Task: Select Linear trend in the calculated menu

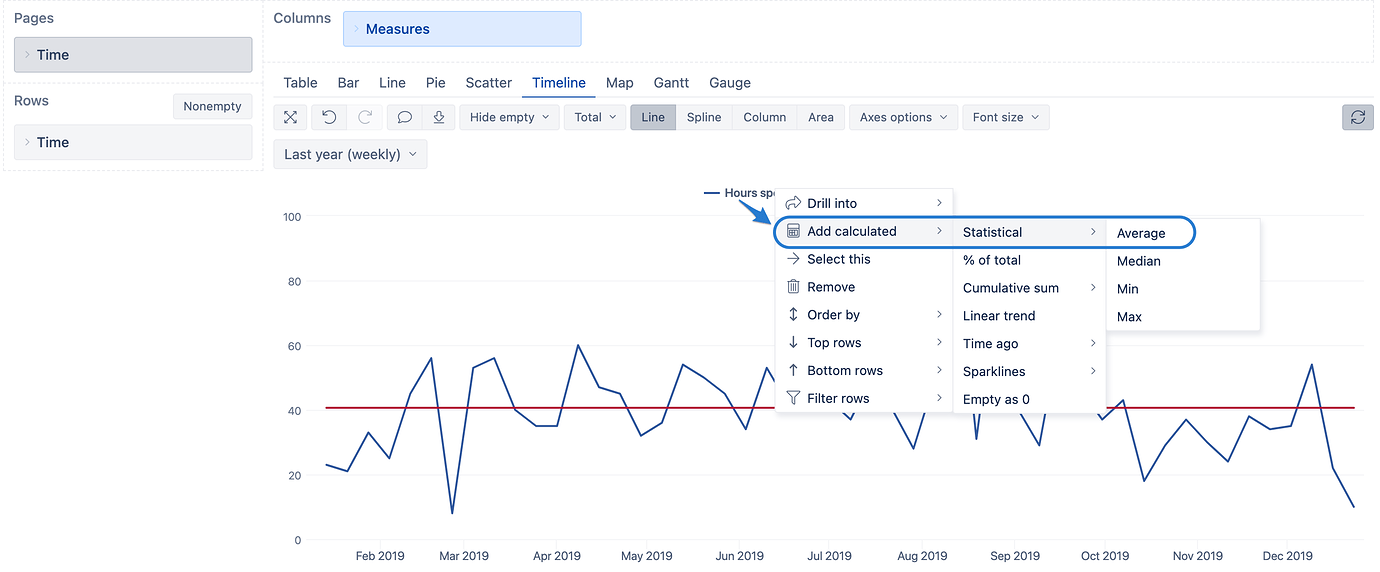Action: 999,316
